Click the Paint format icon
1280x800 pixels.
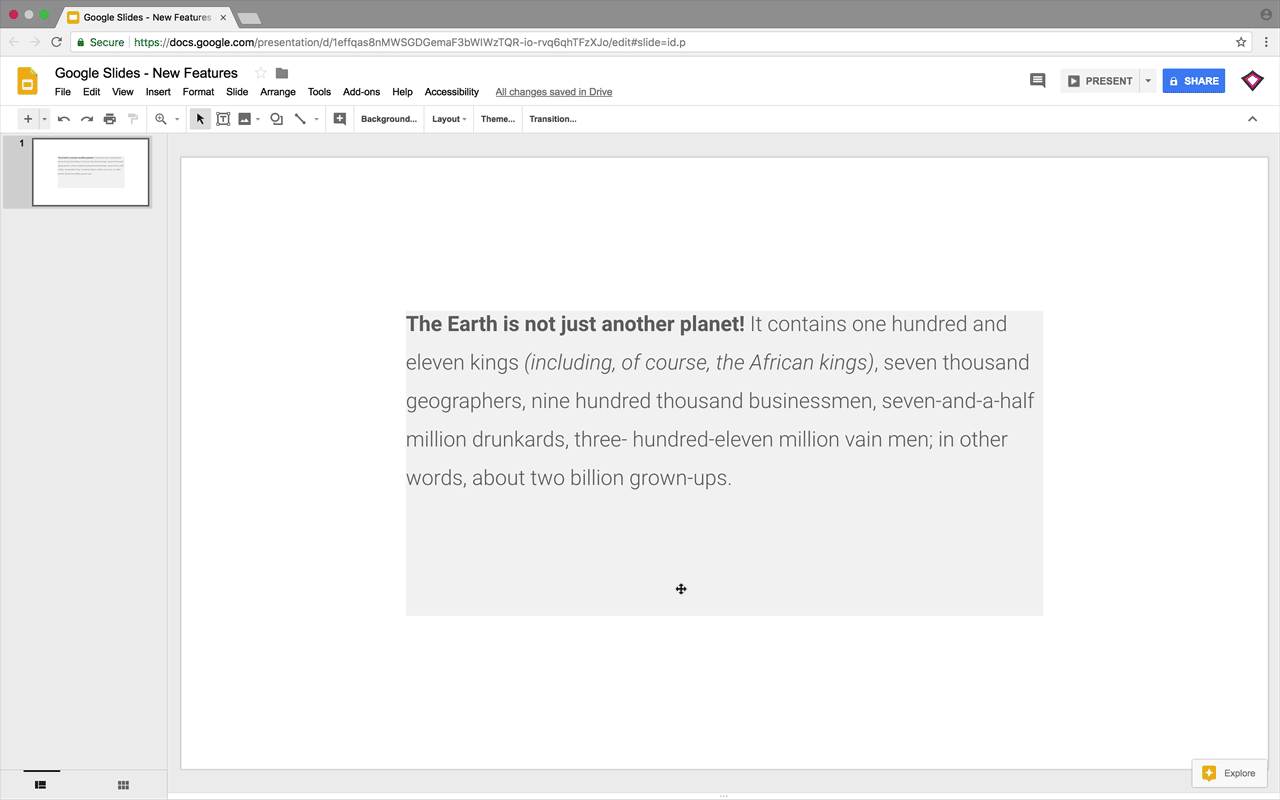pos(133,119)
